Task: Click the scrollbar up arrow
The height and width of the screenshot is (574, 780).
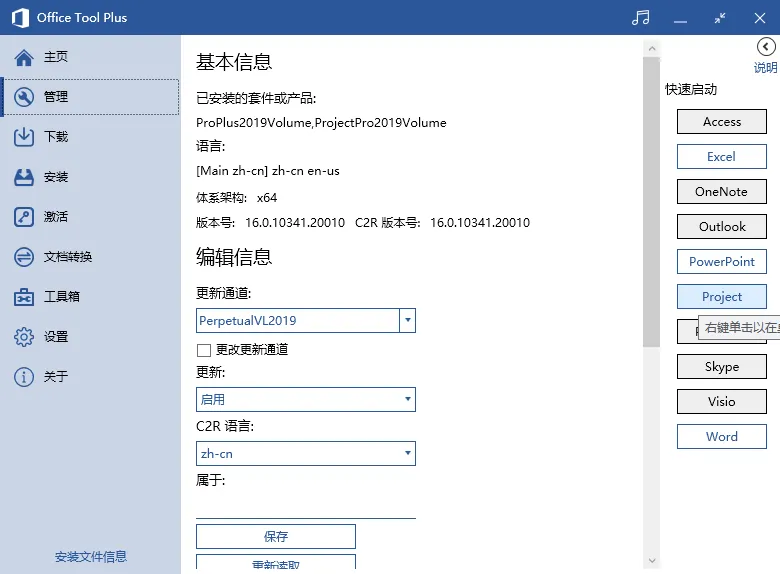Action: tap(652, 49)
